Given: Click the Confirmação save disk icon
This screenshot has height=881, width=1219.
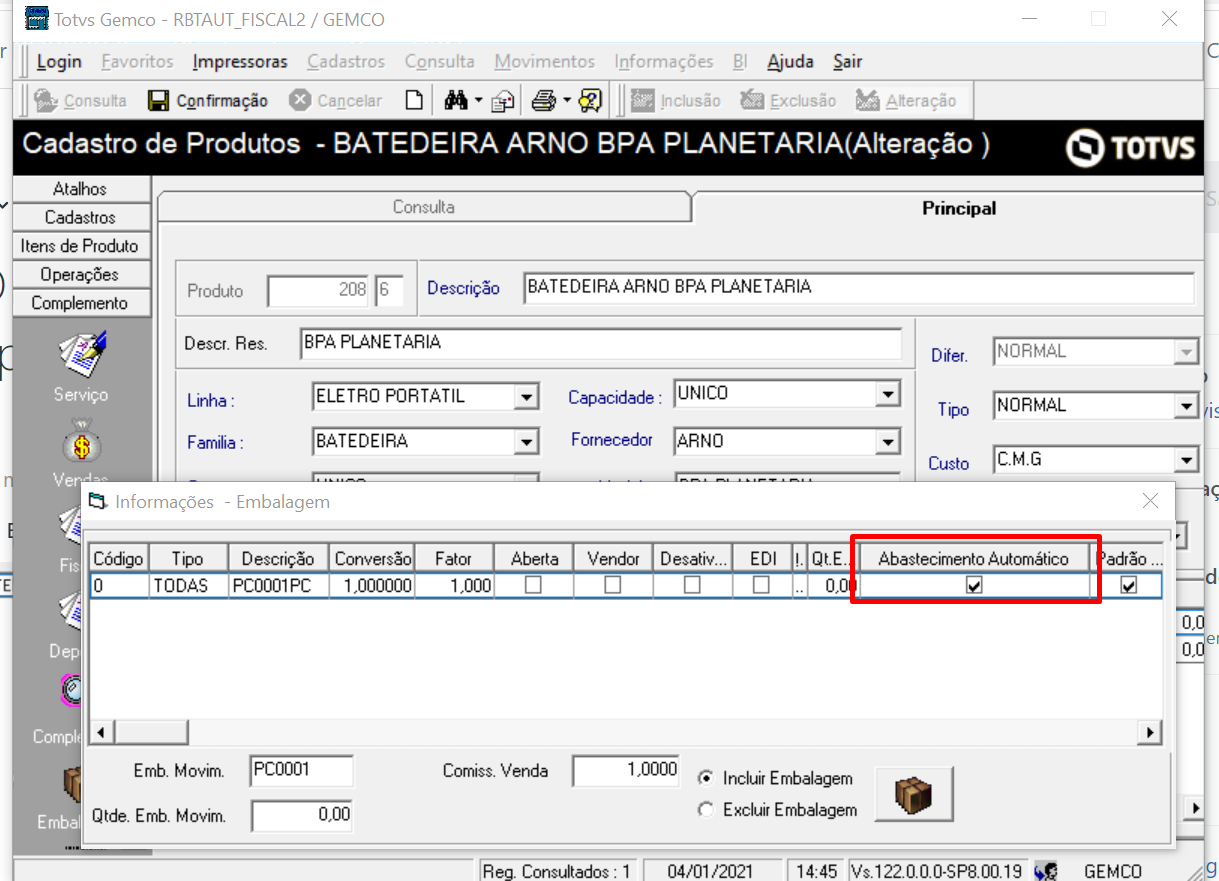Looking at the screenshot, I should point(158,100).
